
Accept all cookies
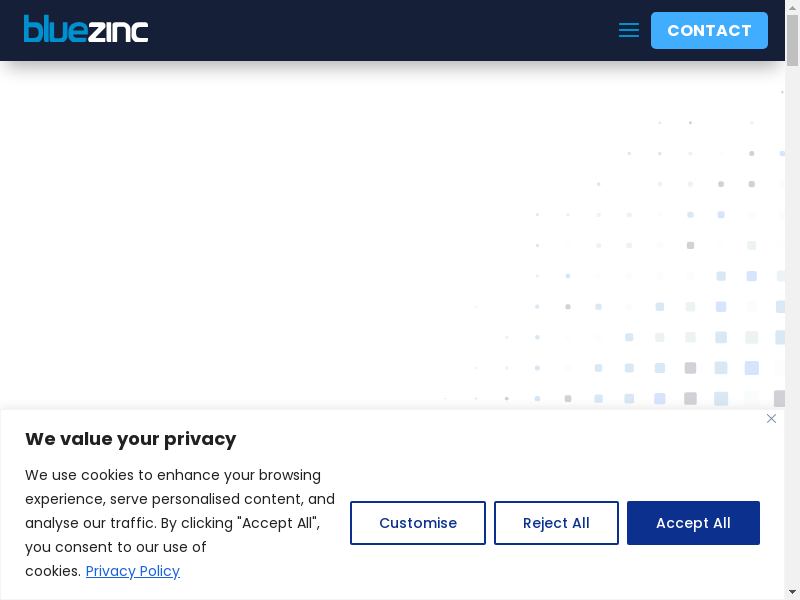(693, 523)
